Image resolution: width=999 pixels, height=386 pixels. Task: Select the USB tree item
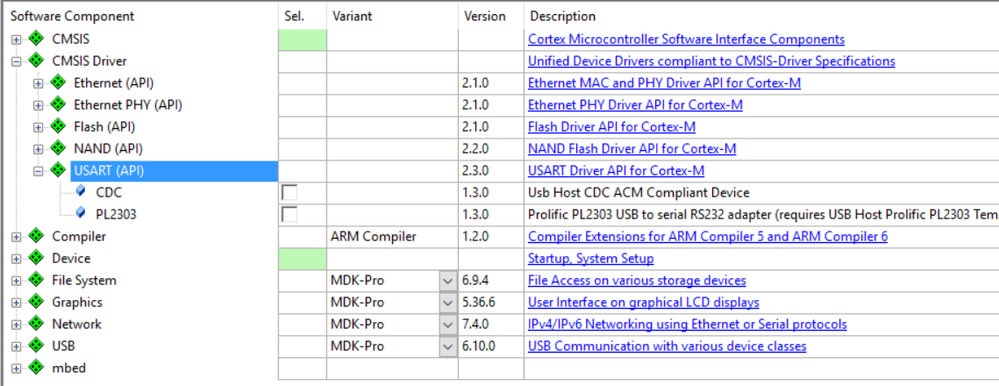click(63, 346)
